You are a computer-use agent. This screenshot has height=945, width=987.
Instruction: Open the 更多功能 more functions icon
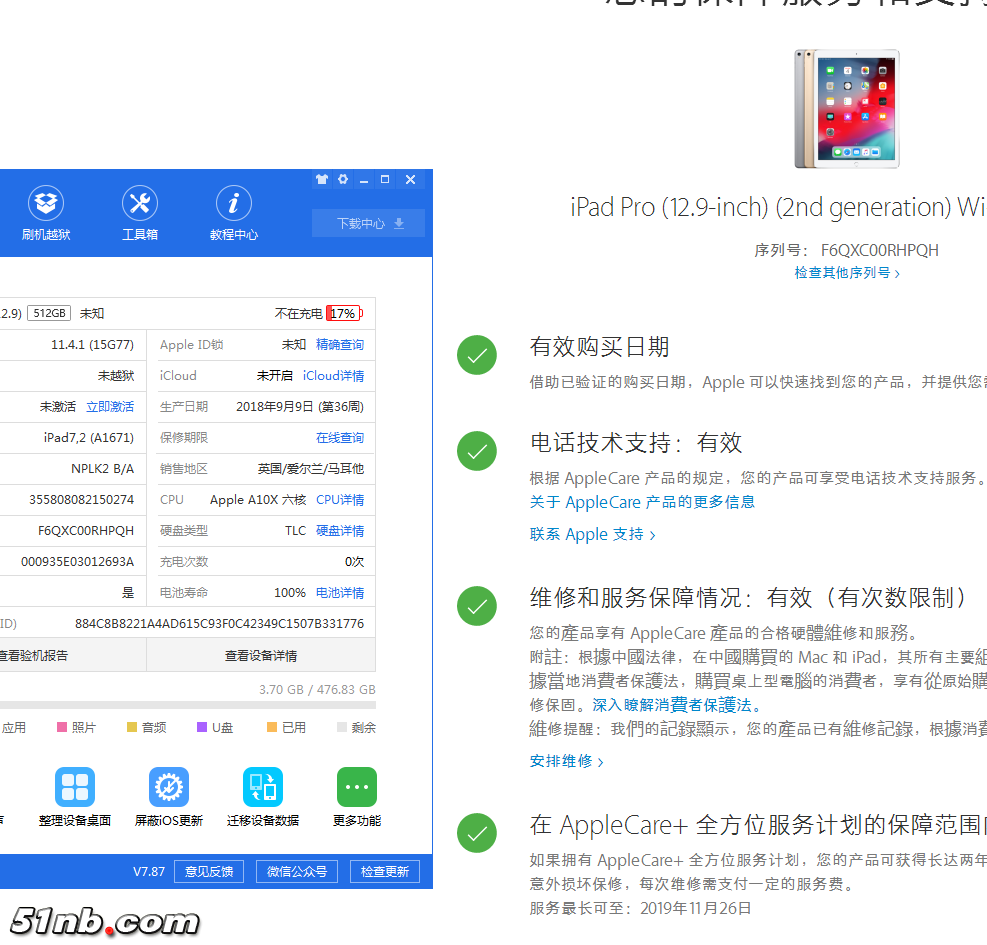click(x=357, y=788)
